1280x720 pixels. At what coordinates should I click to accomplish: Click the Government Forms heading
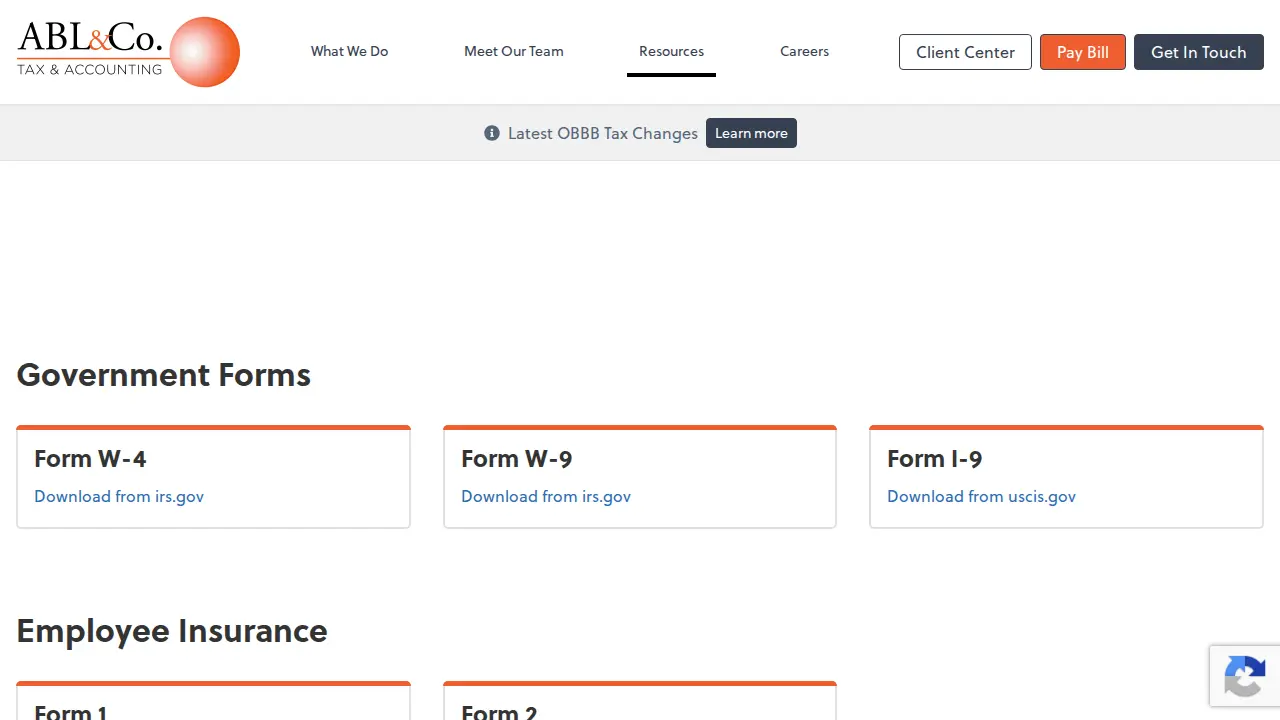164,375
